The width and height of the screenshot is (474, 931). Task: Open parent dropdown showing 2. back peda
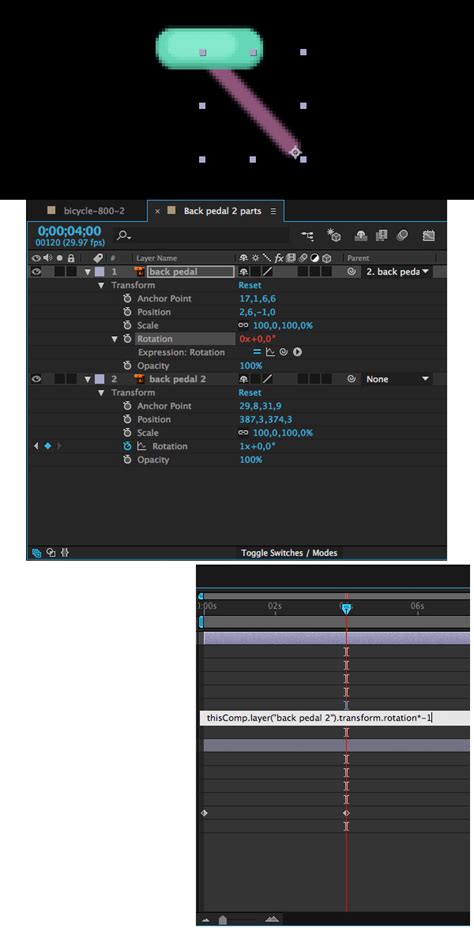397,272
